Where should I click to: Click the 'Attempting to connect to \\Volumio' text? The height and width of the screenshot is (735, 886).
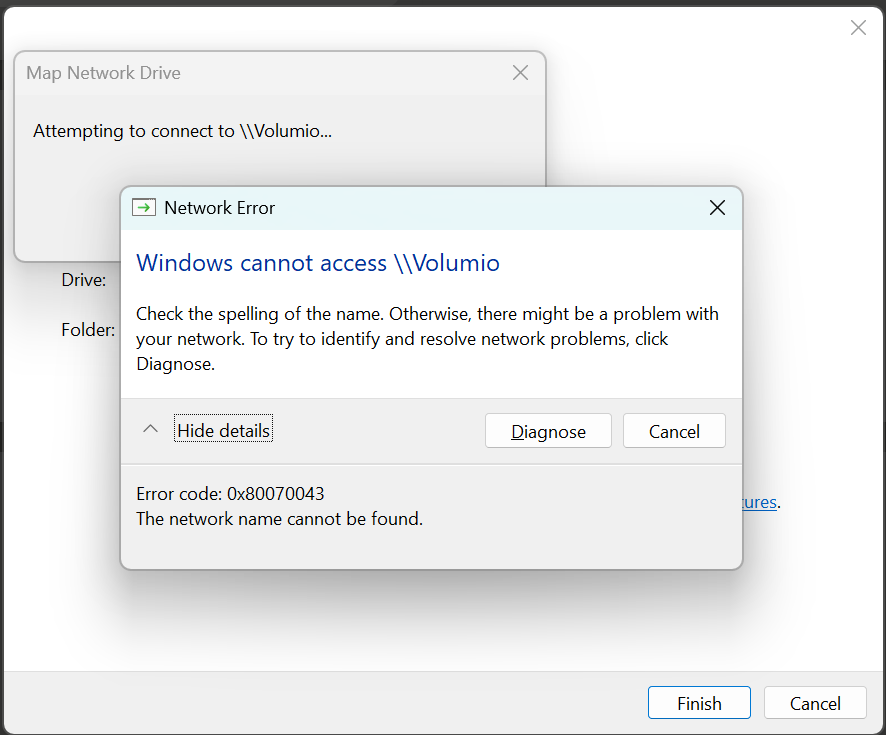pyautogui.click(x=182, y=131)
